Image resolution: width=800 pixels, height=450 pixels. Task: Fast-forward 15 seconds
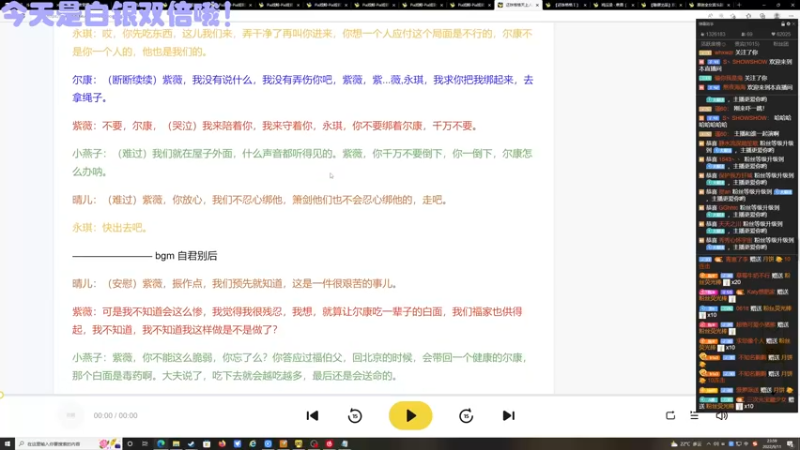[465, 416]
